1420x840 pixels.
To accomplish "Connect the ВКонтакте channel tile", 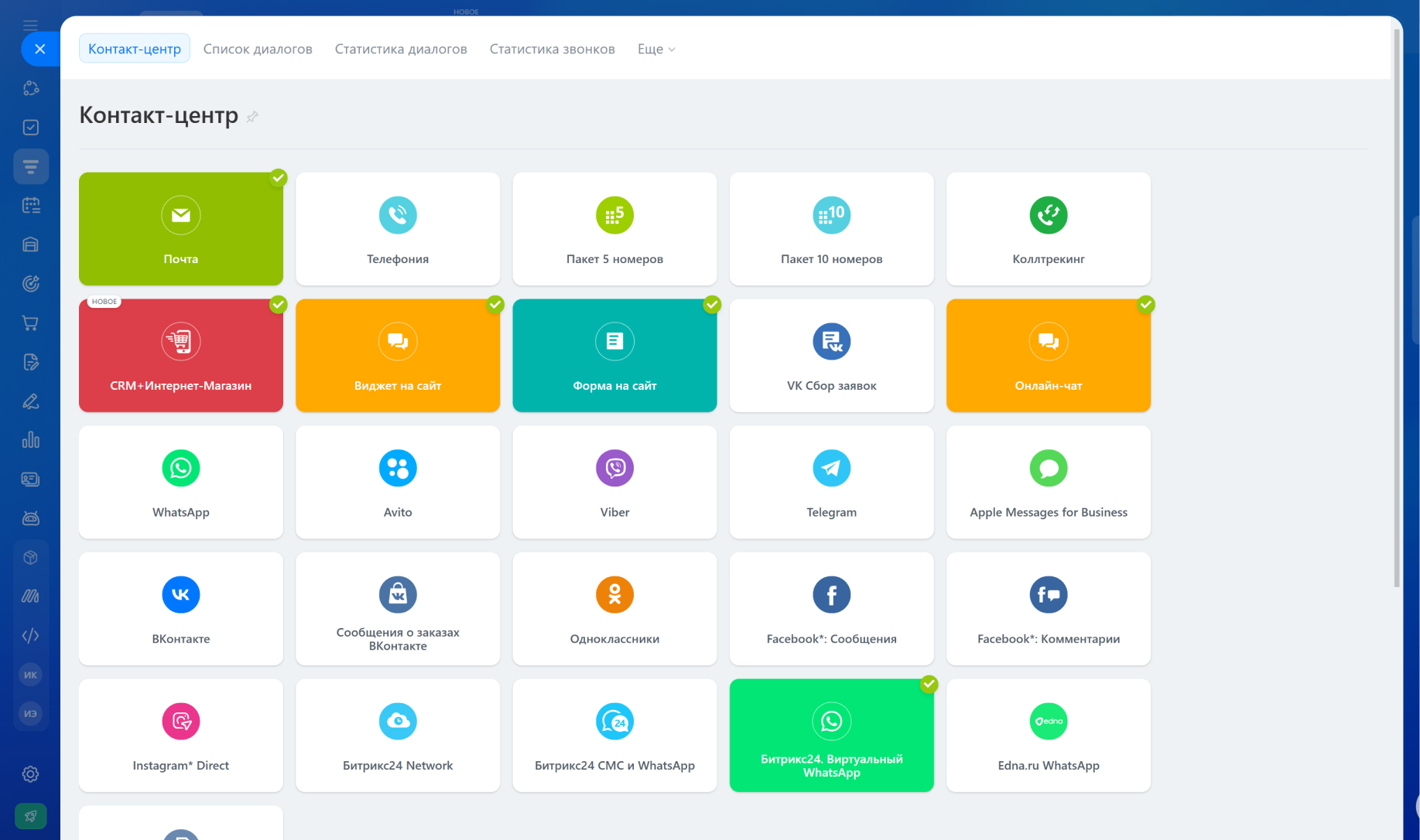I will point(180,609).
